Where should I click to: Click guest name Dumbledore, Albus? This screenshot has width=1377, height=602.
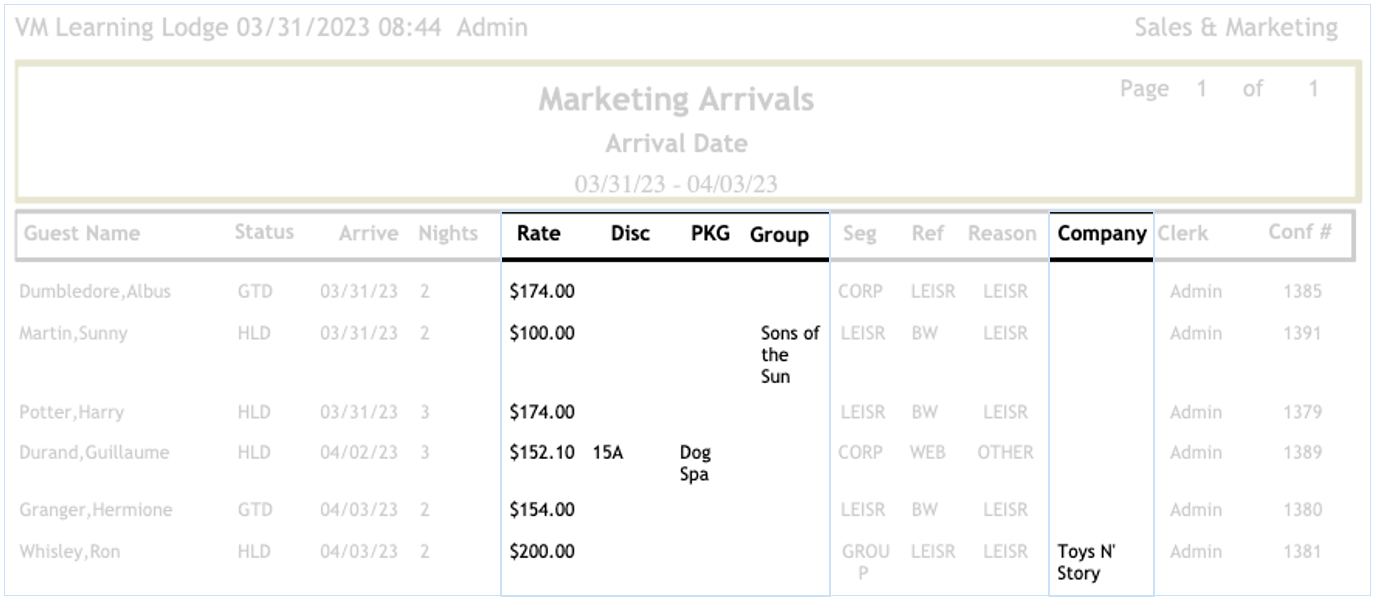tap(95, 292)
